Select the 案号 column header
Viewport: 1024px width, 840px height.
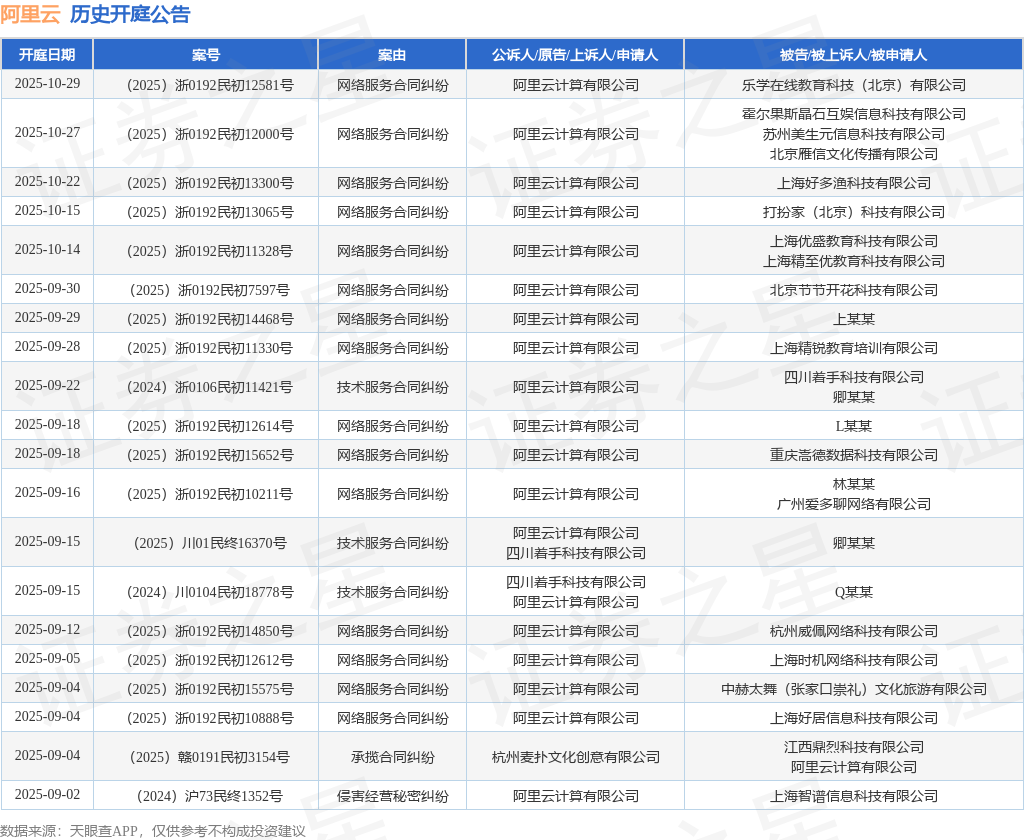coord(206,55)
